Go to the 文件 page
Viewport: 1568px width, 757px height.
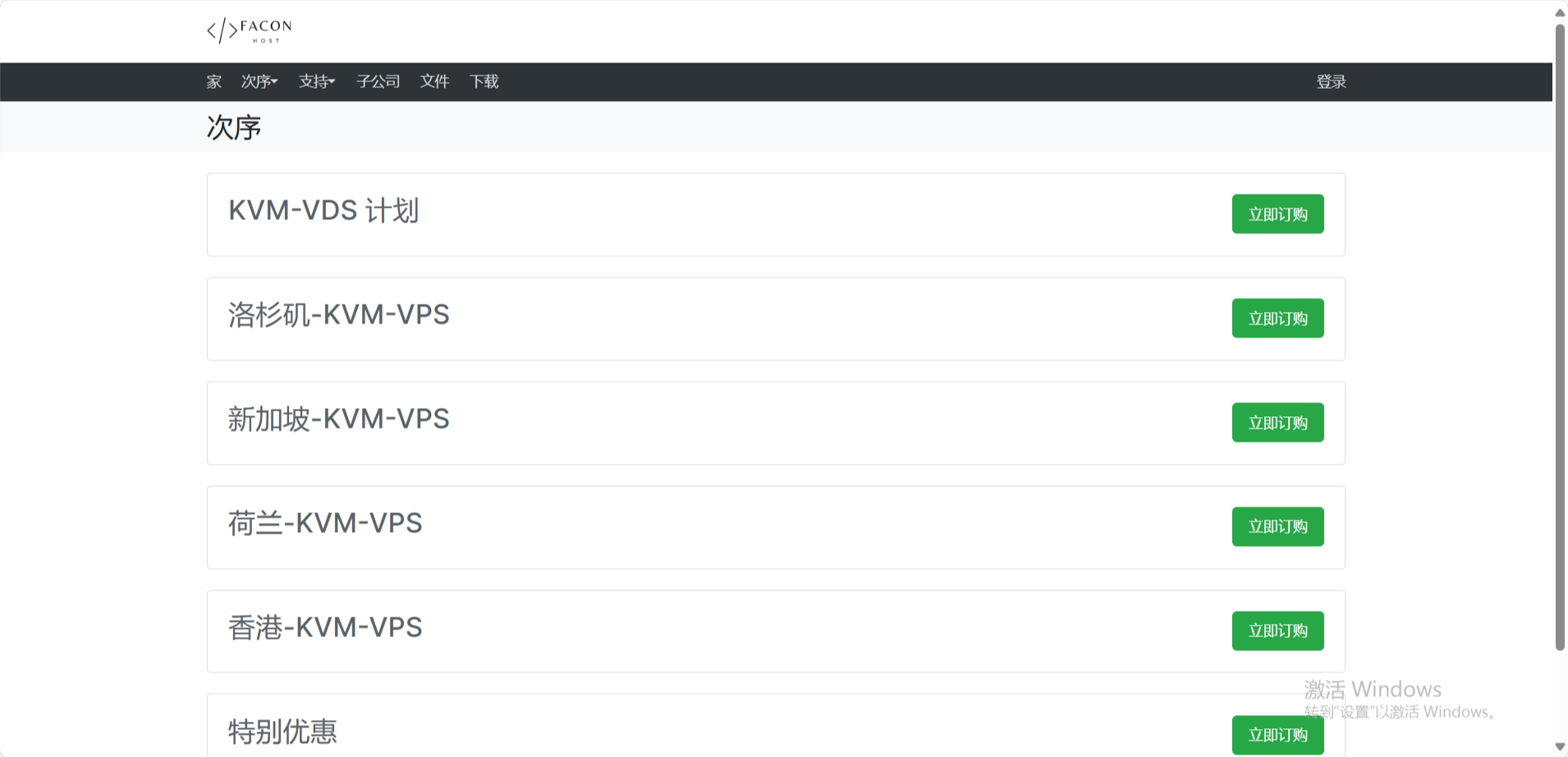pyautogui.click(x=434, y=81)
